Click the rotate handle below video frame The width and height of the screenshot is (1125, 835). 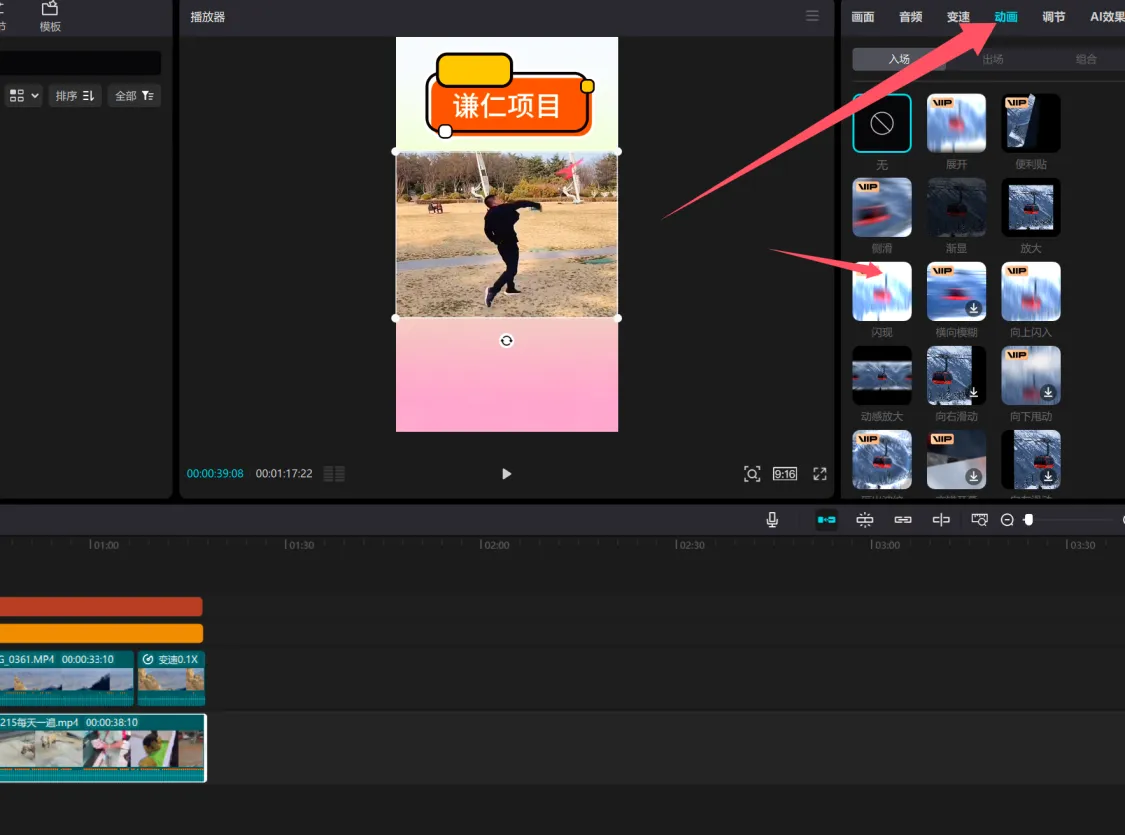507,341
